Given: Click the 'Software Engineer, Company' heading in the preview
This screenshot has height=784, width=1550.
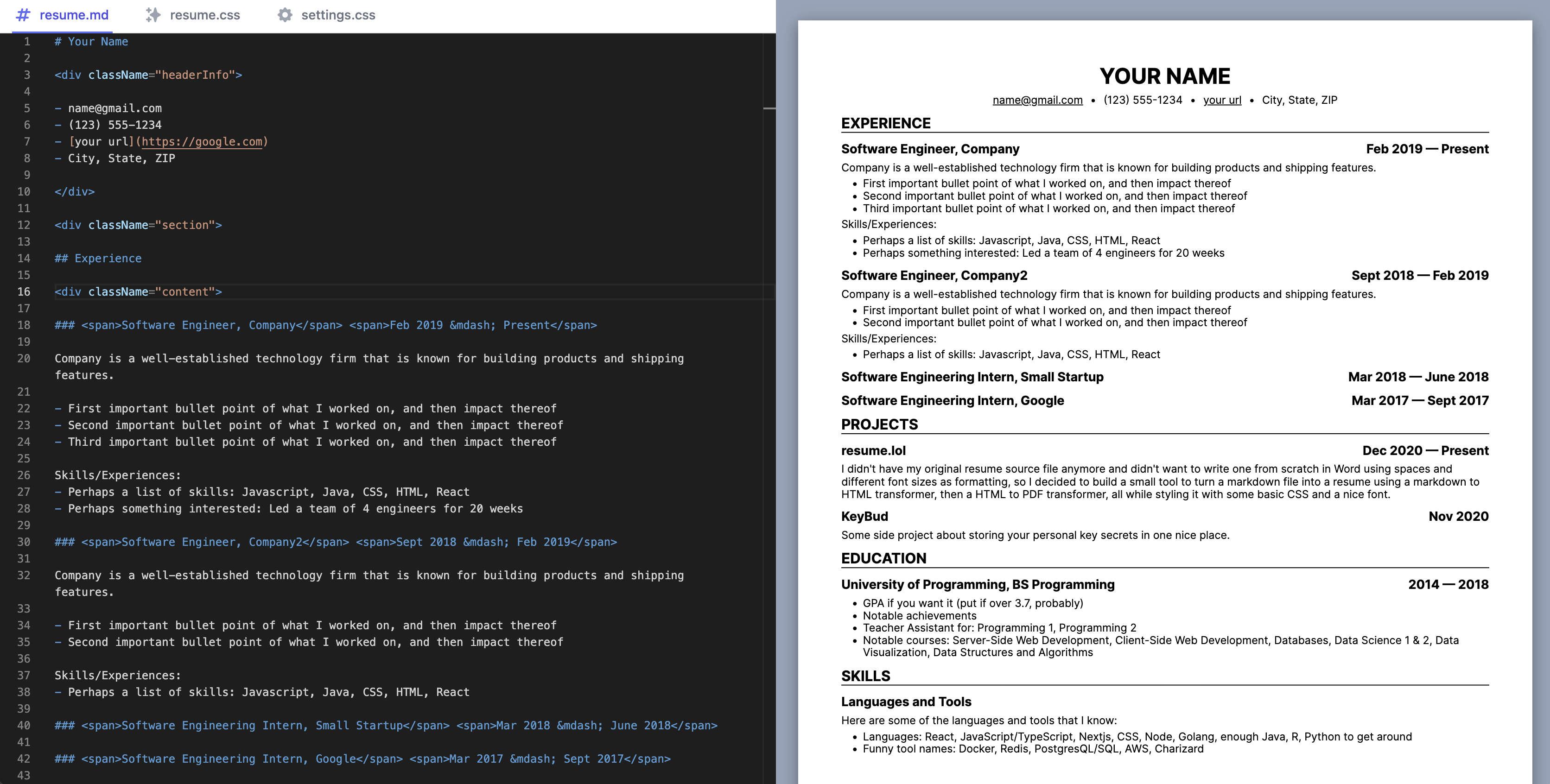Looking at the screenshot, I should (930, 149).
